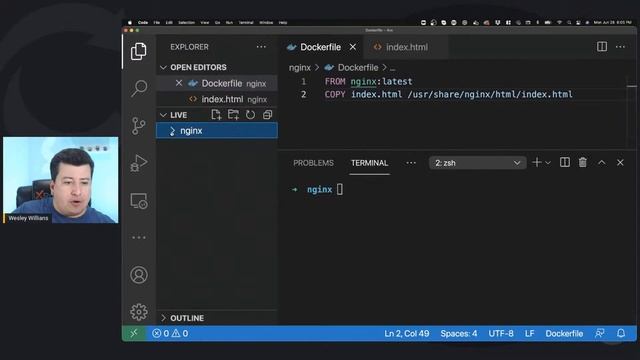Create a new terminal with plus icon

click(537, 162)
